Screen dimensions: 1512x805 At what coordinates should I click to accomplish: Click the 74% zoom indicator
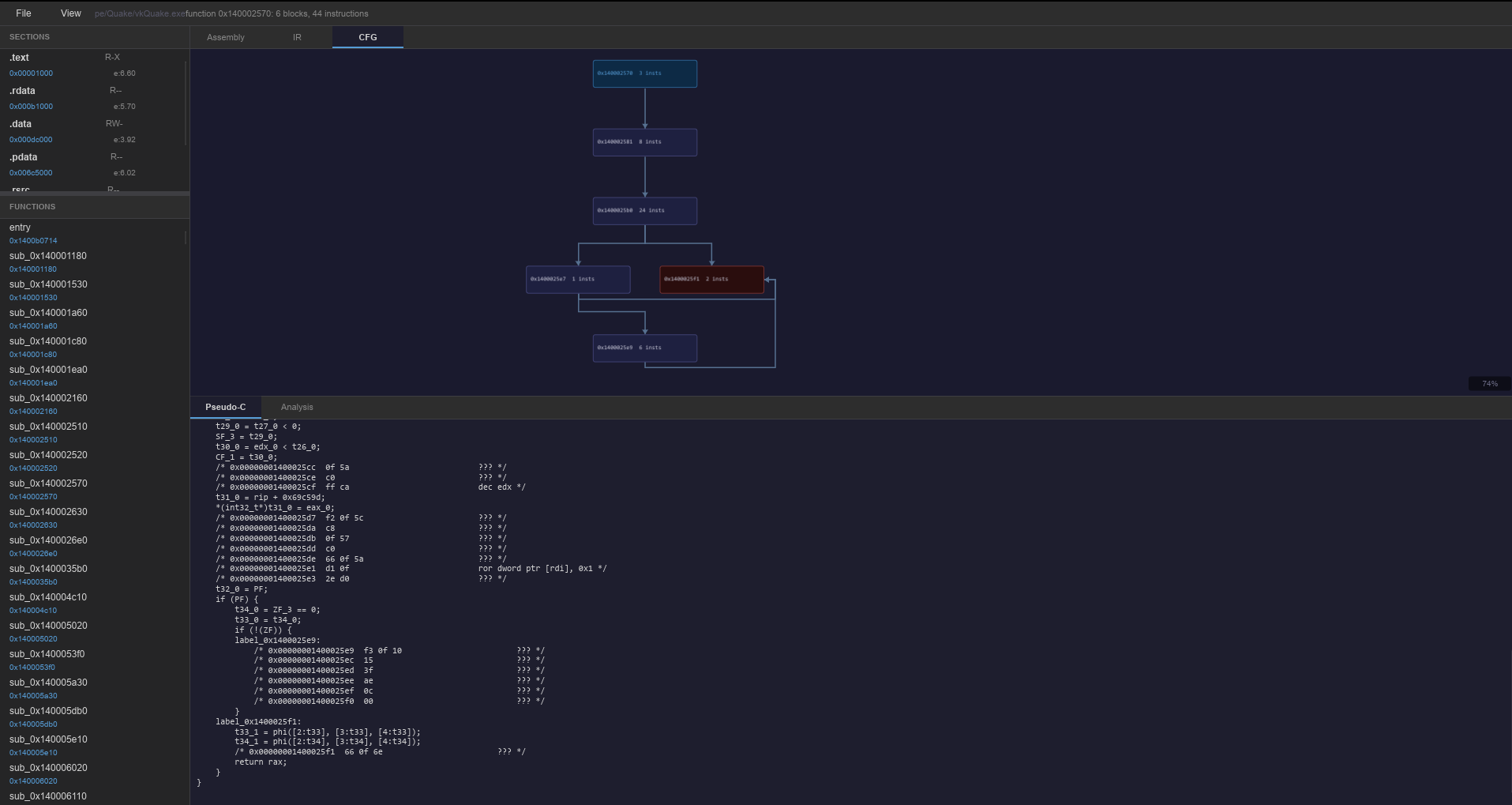coord(1489,384)
